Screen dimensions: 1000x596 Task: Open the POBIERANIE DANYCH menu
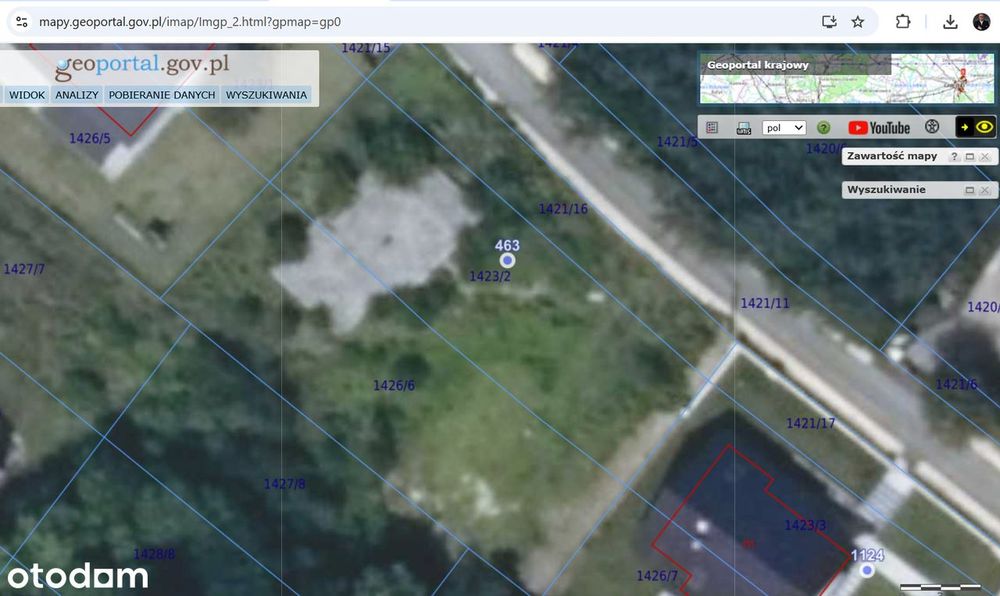[x=161, y=95]
